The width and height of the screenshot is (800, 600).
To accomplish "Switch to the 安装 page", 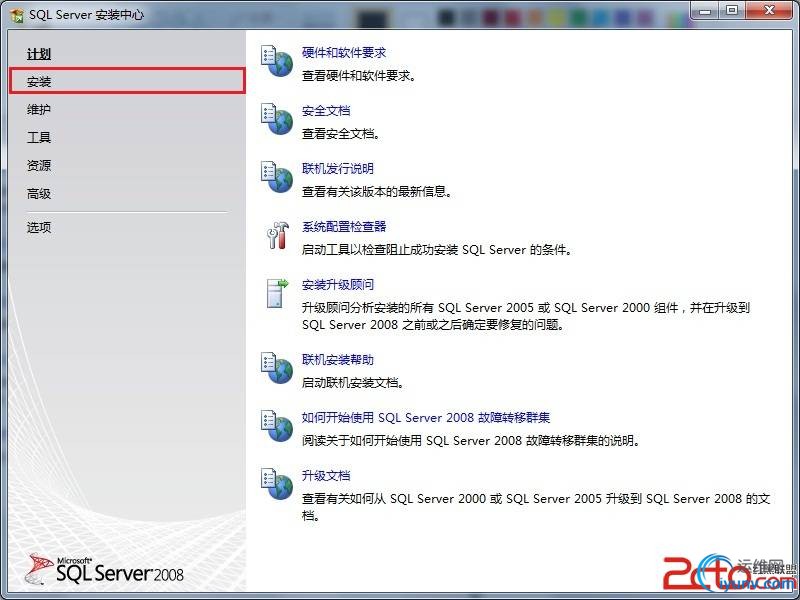I will (127, 81).
